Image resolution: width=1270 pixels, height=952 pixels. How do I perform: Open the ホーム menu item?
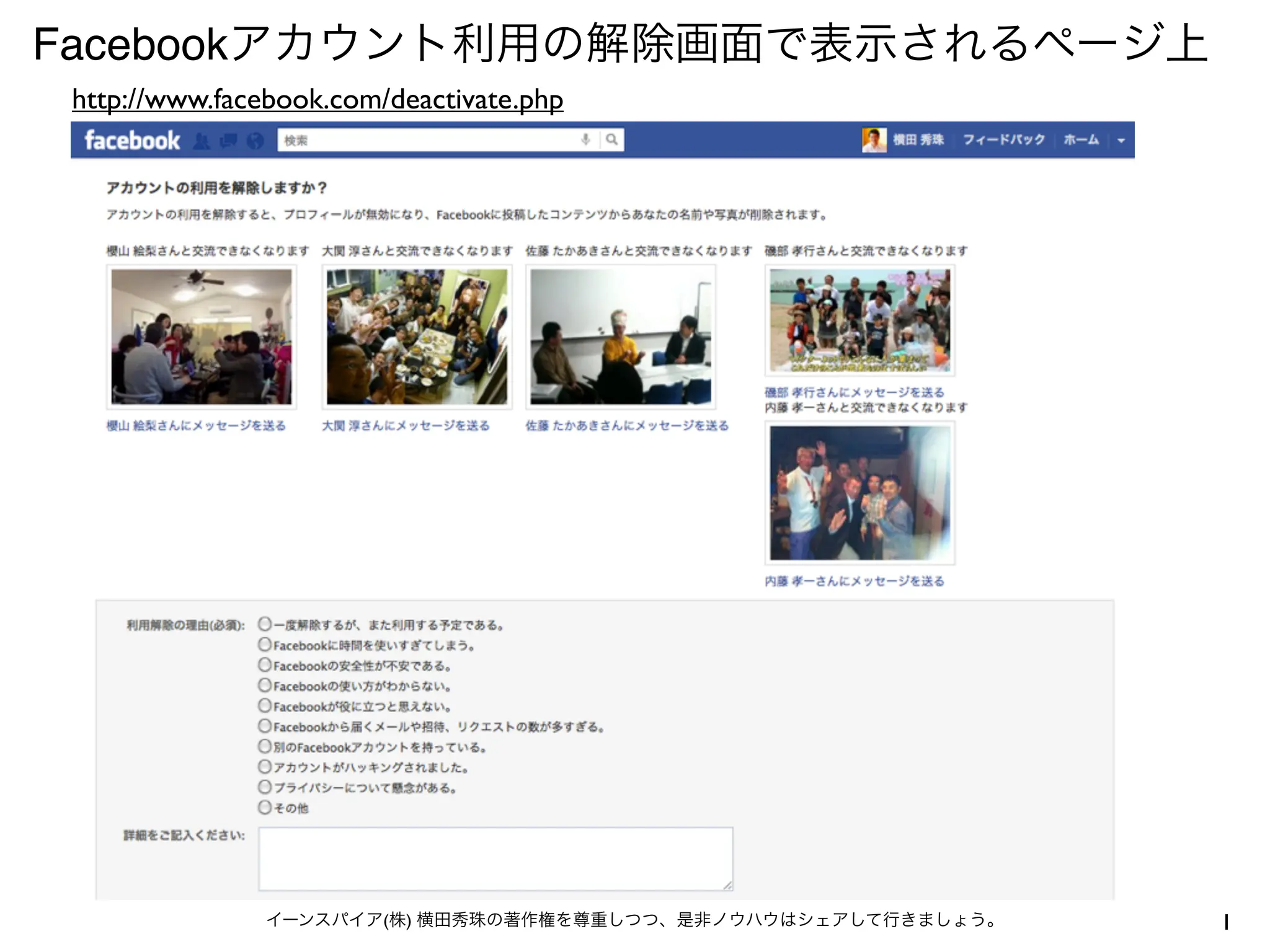pyautogui.click(x=1081, y=140)
